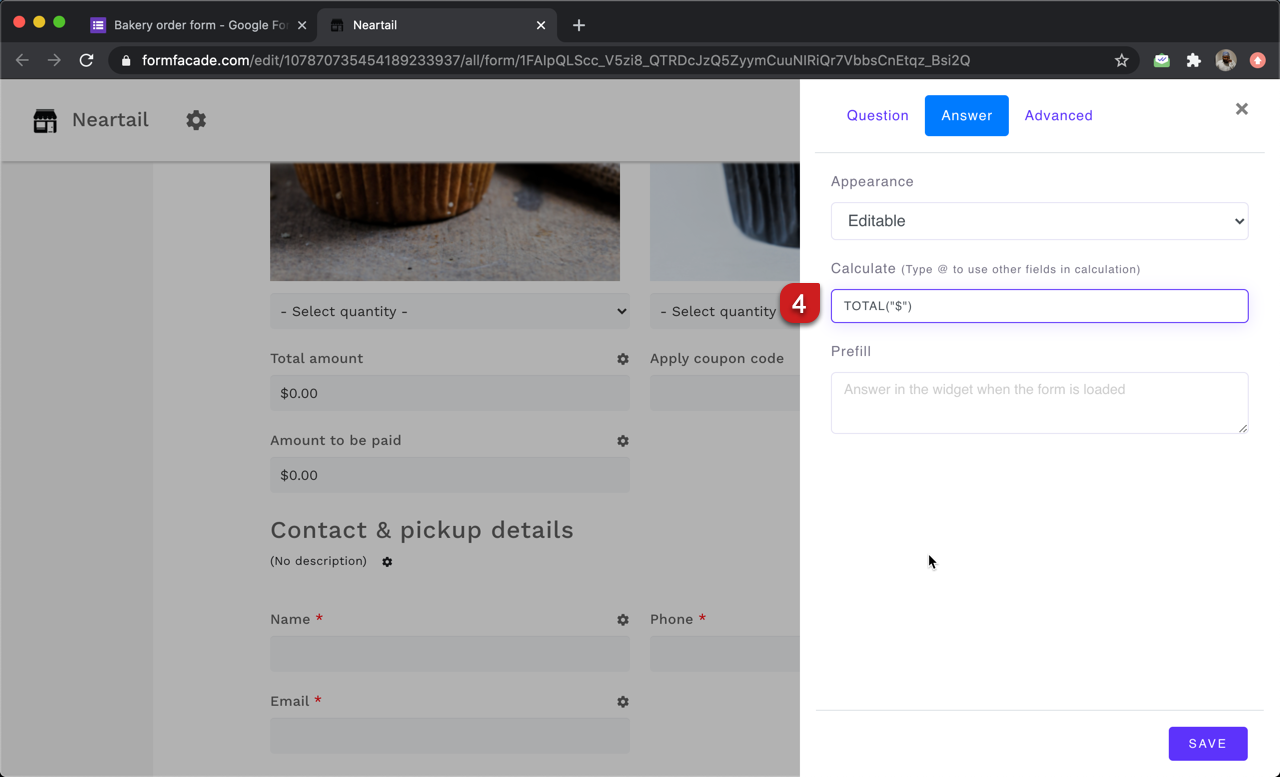Screen dimensions: 1280x777
Task: Click the Neartail store logo icon
Action: tap(45, 121)
